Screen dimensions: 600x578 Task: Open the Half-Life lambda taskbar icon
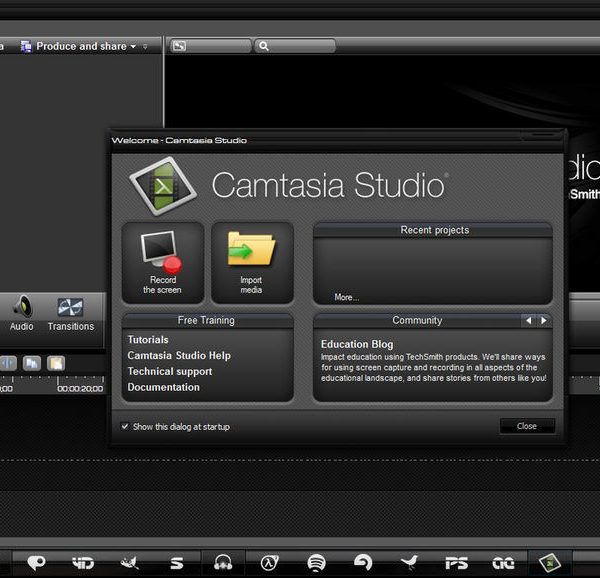tap(269, 563)
